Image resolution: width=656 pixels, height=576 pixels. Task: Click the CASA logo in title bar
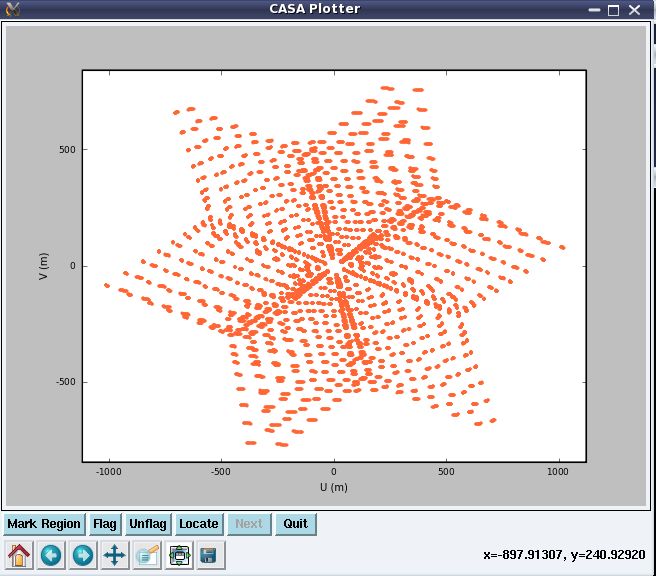pos(13,9)
